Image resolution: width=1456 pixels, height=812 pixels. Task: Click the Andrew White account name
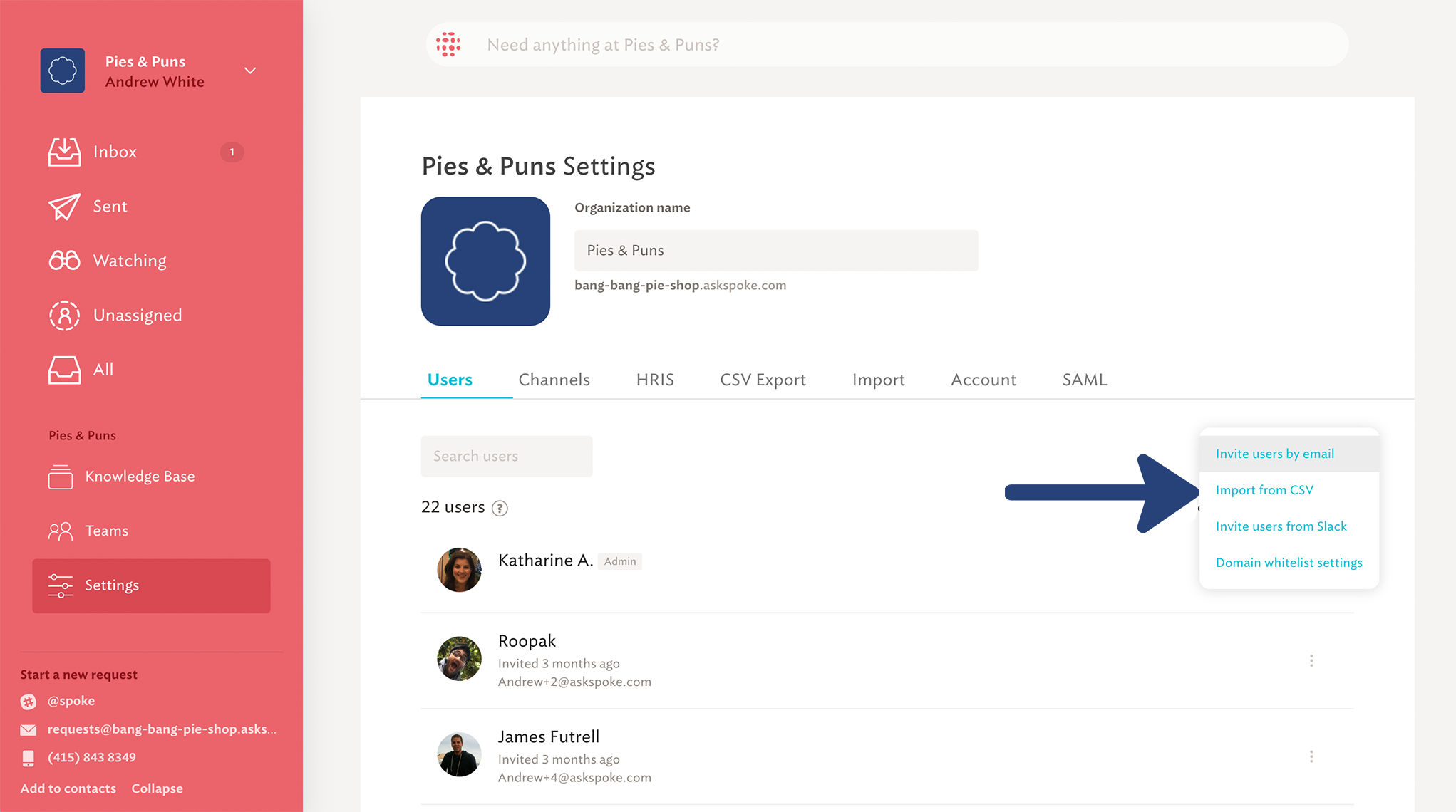click(x=155, y=82)
